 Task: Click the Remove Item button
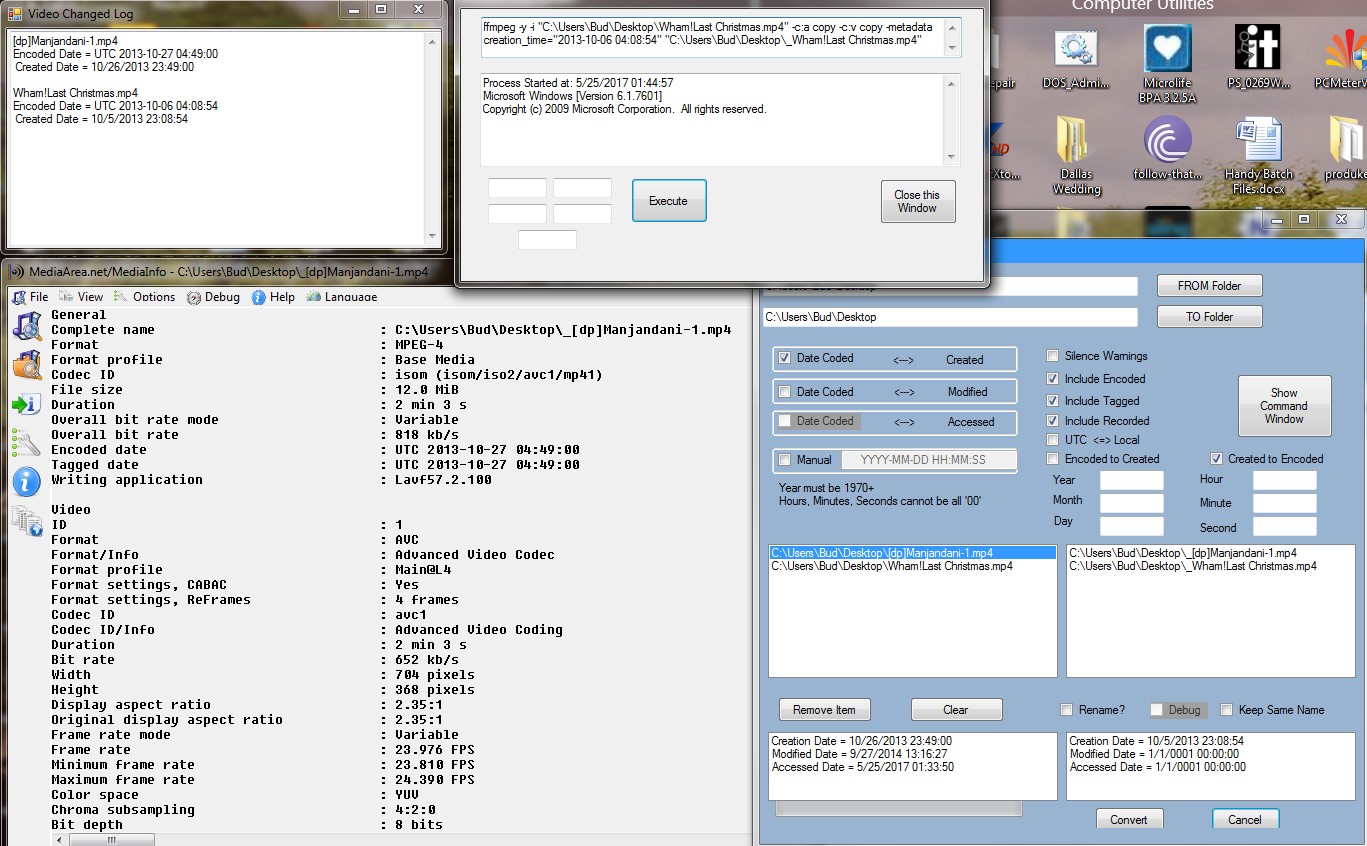pos(825,710)
